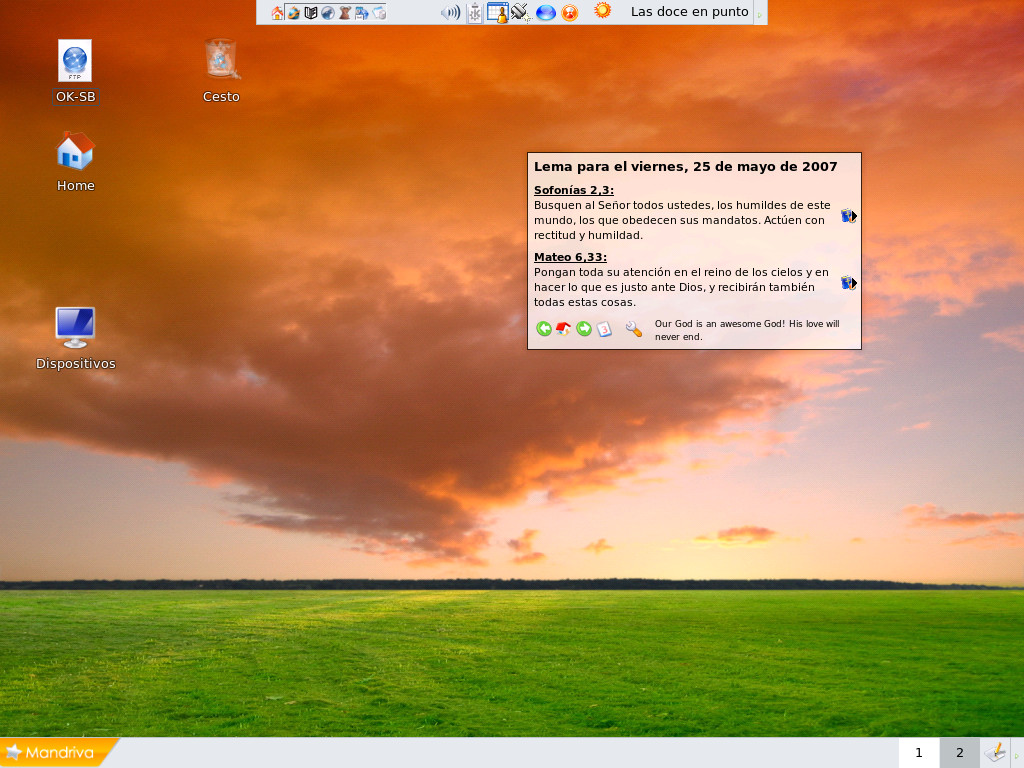This screenshot has height=768, width=1024.
Task: Click the home icon in top panel
Action: (278, 13)
